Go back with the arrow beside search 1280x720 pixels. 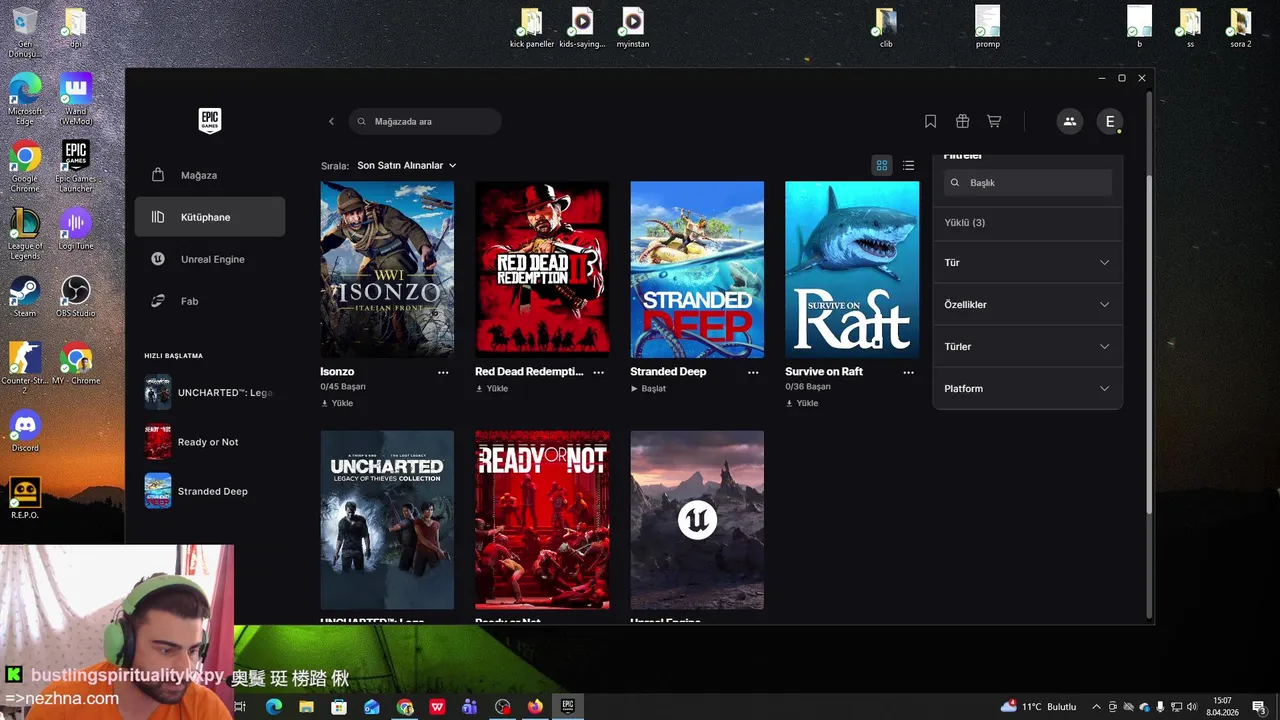pos(331,121)
